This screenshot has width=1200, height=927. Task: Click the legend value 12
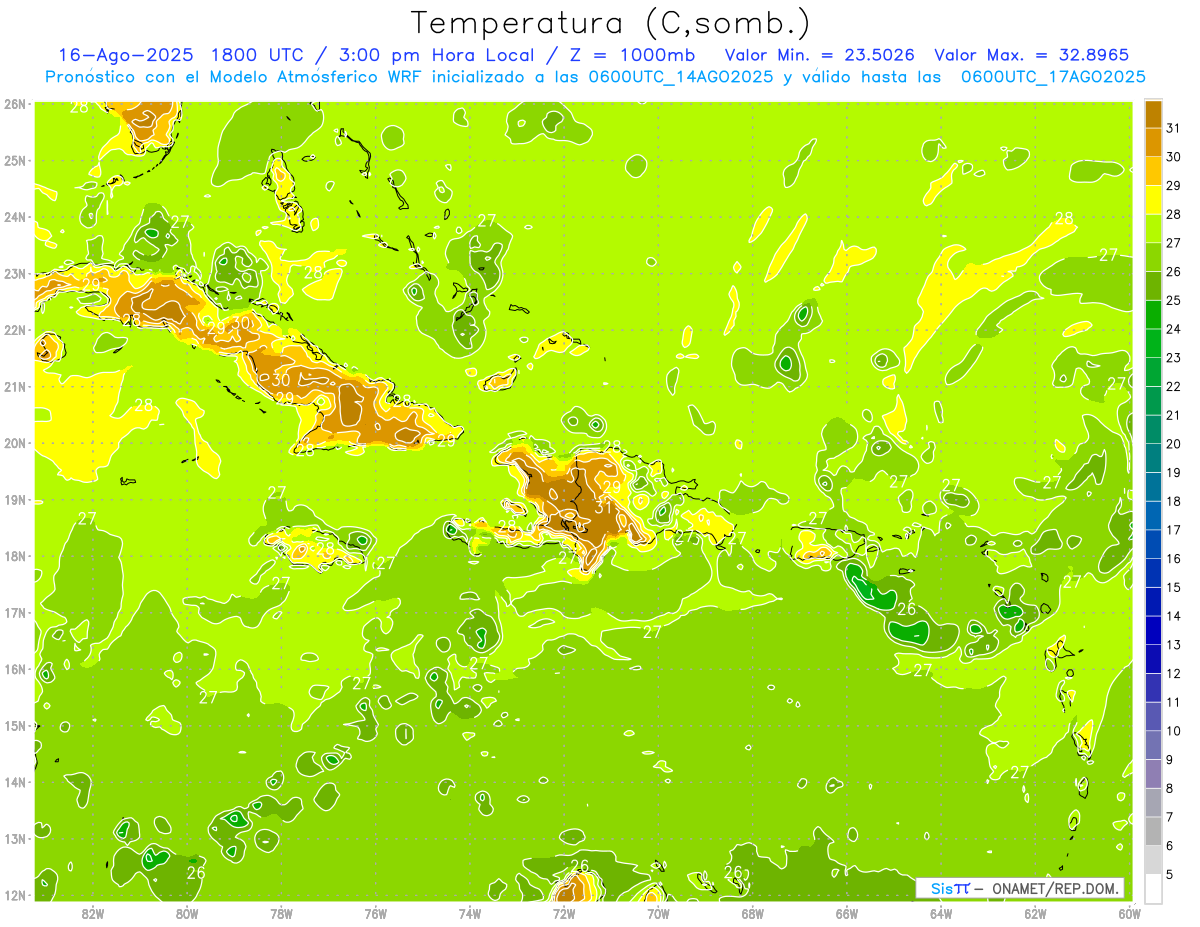pyautogui.click(x=1174, y=673)
